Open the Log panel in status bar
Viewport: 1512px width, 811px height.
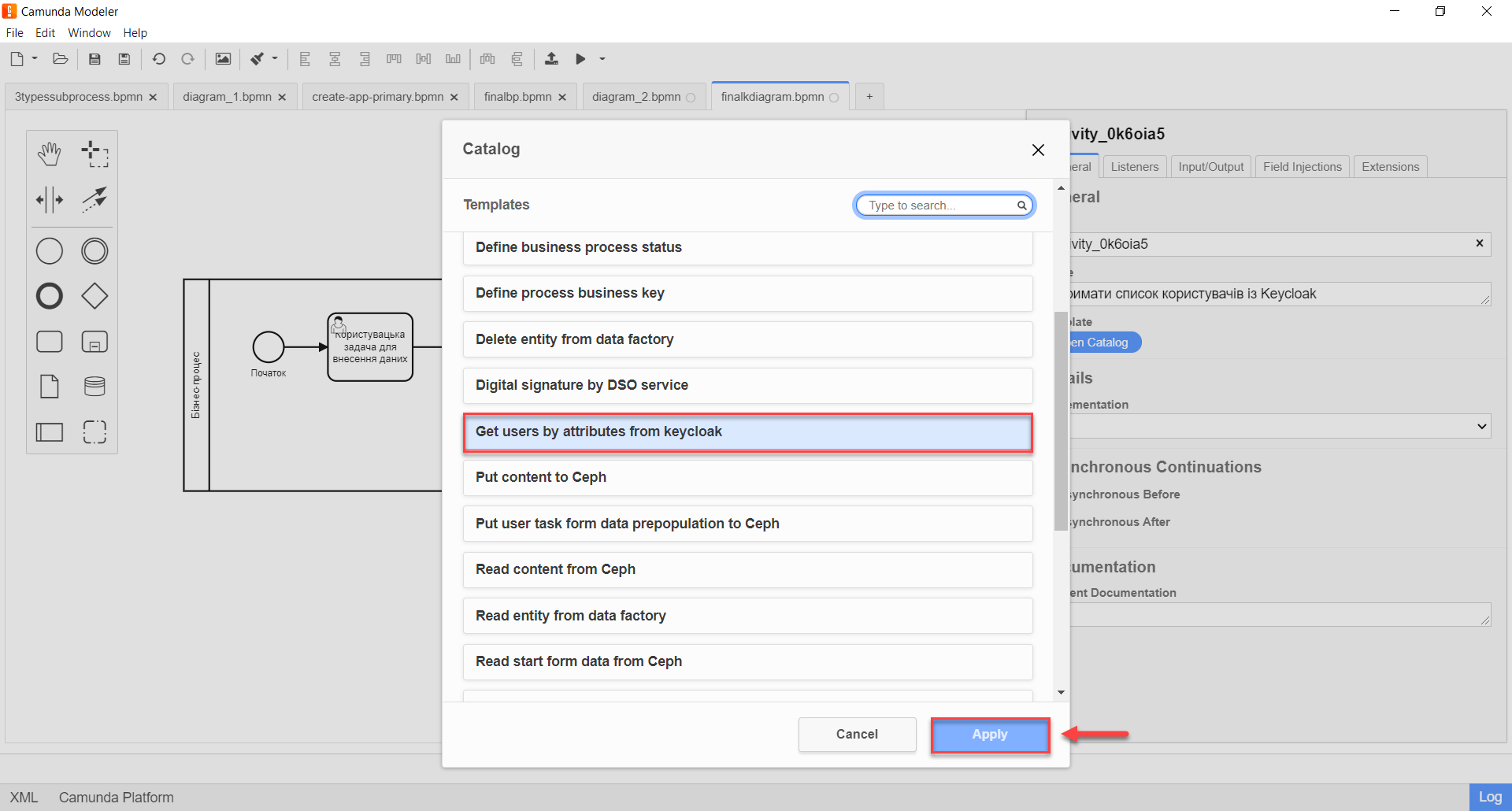(x=1490, y=797)
